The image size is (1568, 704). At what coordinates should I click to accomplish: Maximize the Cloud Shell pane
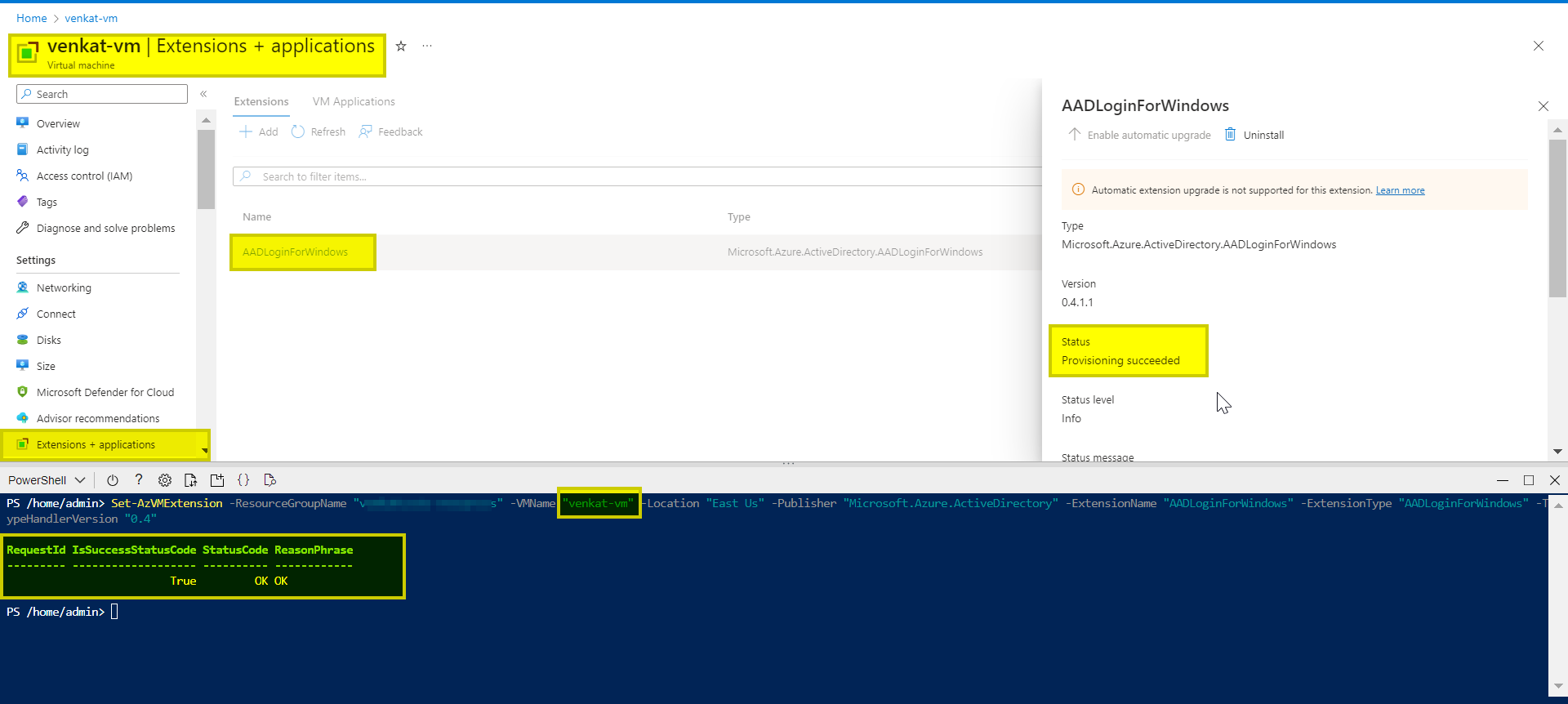(1529, 480)
